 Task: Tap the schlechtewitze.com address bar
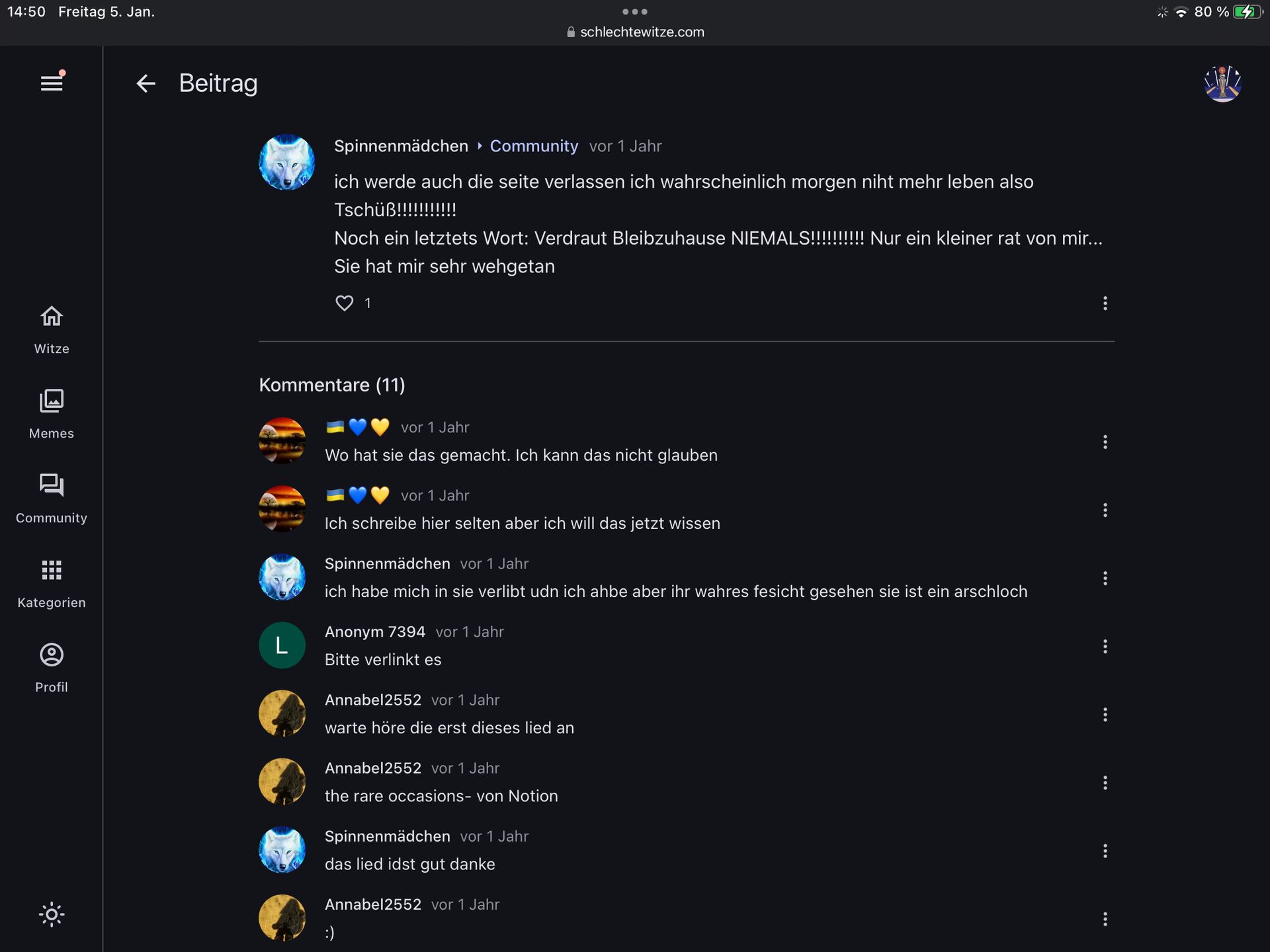point(635,32)
